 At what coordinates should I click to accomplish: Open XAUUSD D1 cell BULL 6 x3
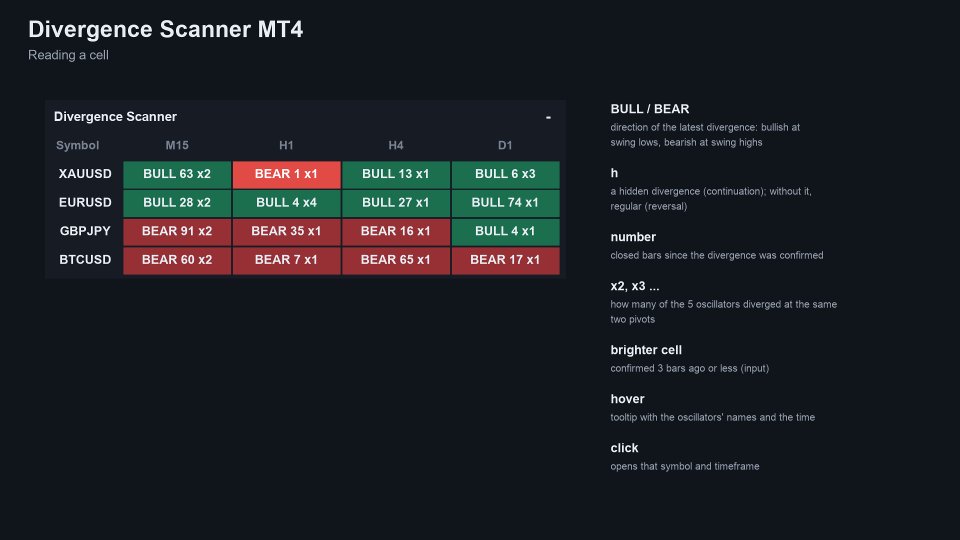505,174
